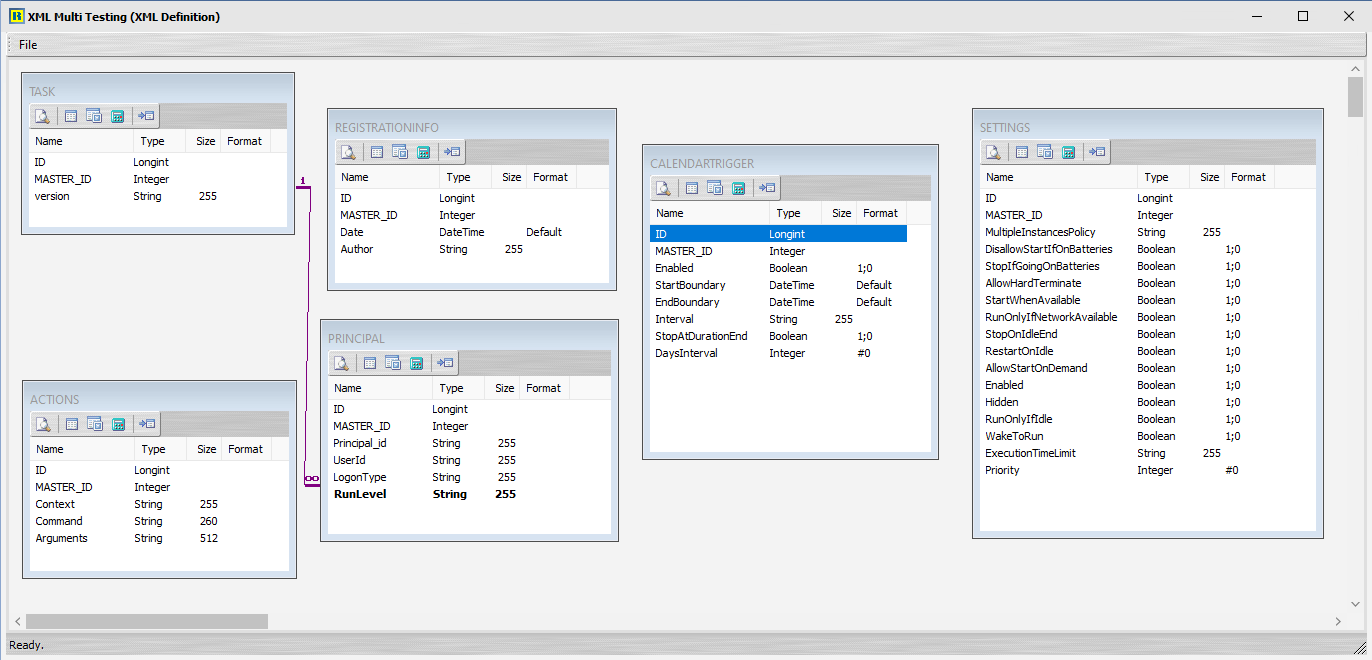The image size is (1372, 660).
Task: Click the grid view icon in PRINCIPAL toolbar
Action: pyautogui.click(x=370, y=363)
